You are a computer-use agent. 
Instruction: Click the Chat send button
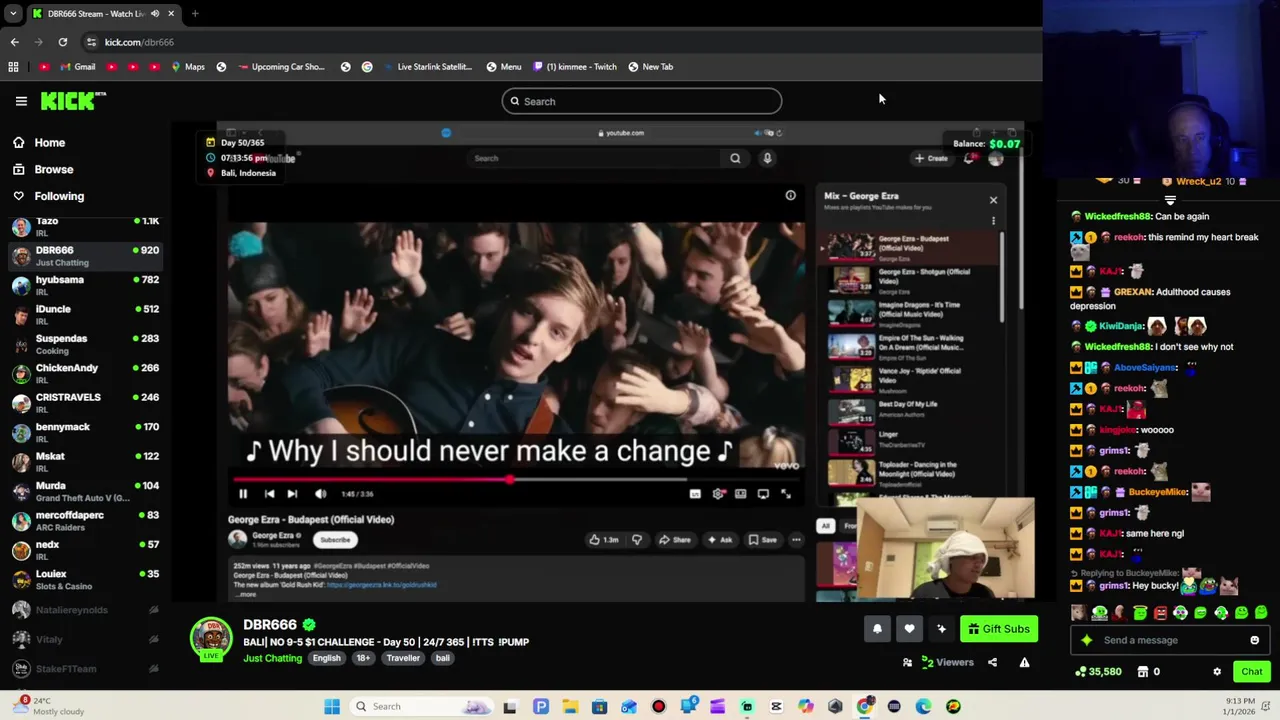point(1252,672)
